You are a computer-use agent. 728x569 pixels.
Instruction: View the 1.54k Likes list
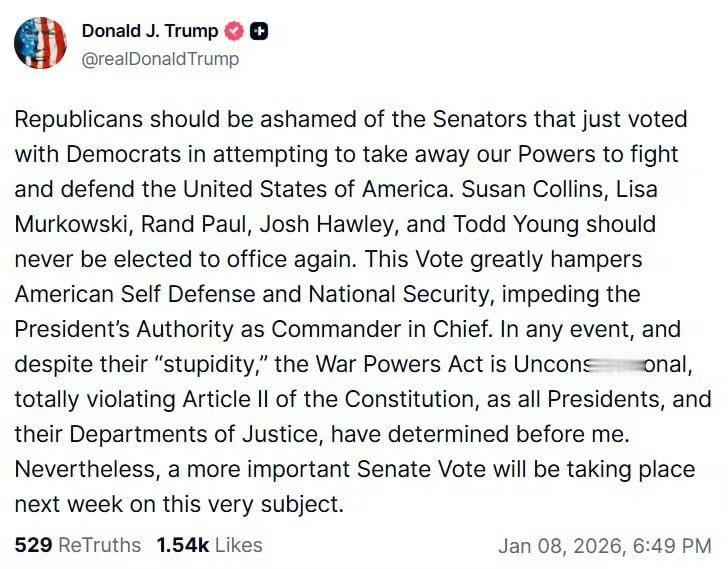click(209, 545)
